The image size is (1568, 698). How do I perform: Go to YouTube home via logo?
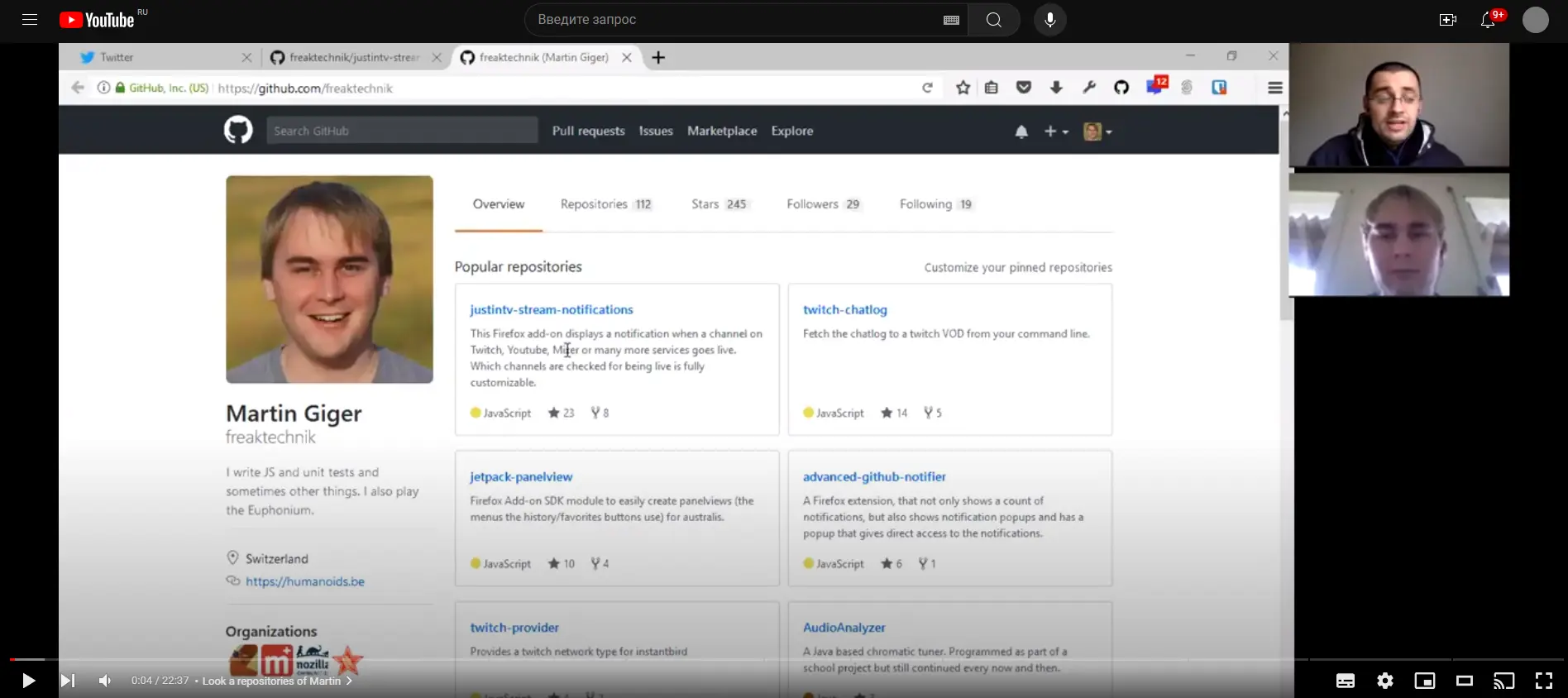pos(97,20)
